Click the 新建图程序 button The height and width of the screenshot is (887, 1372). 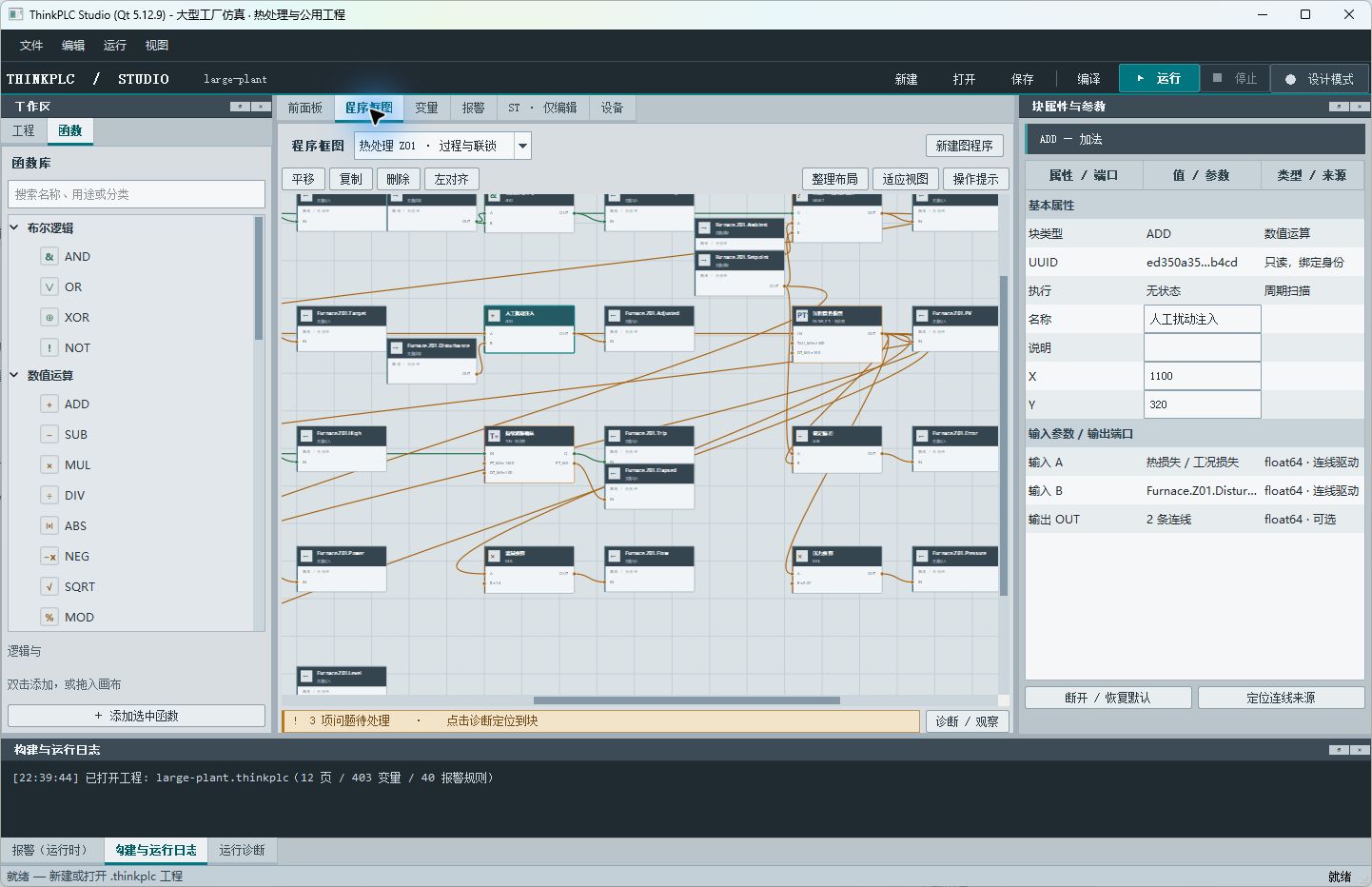[964, 146]
